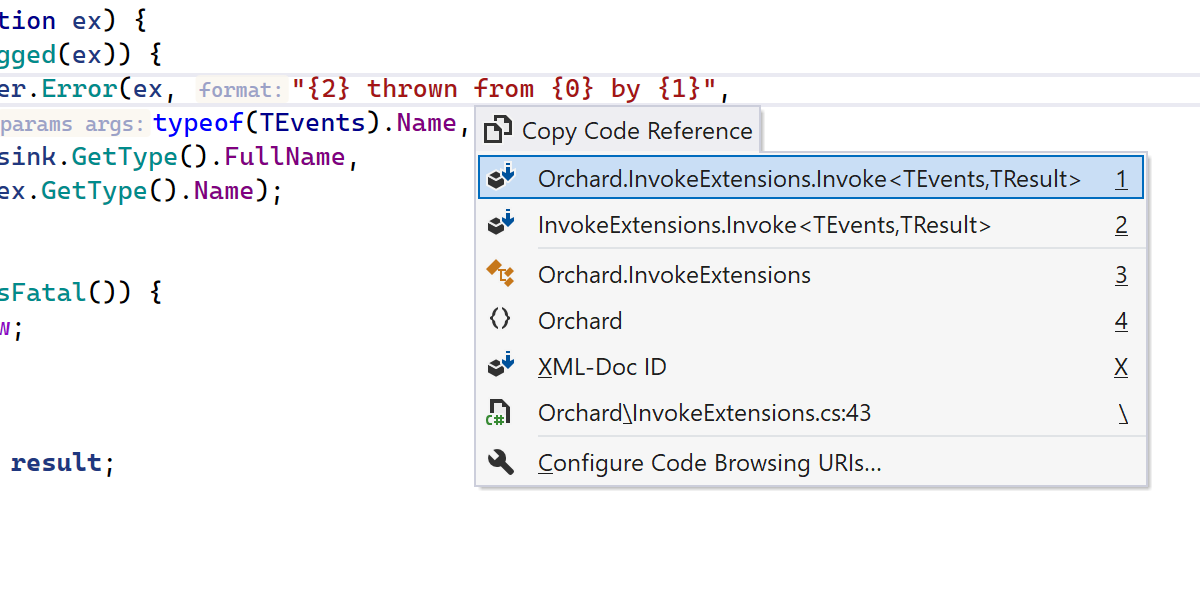1200x600 pixels.
Task: Click the params args: inlay hint
Action: [72, 125]
